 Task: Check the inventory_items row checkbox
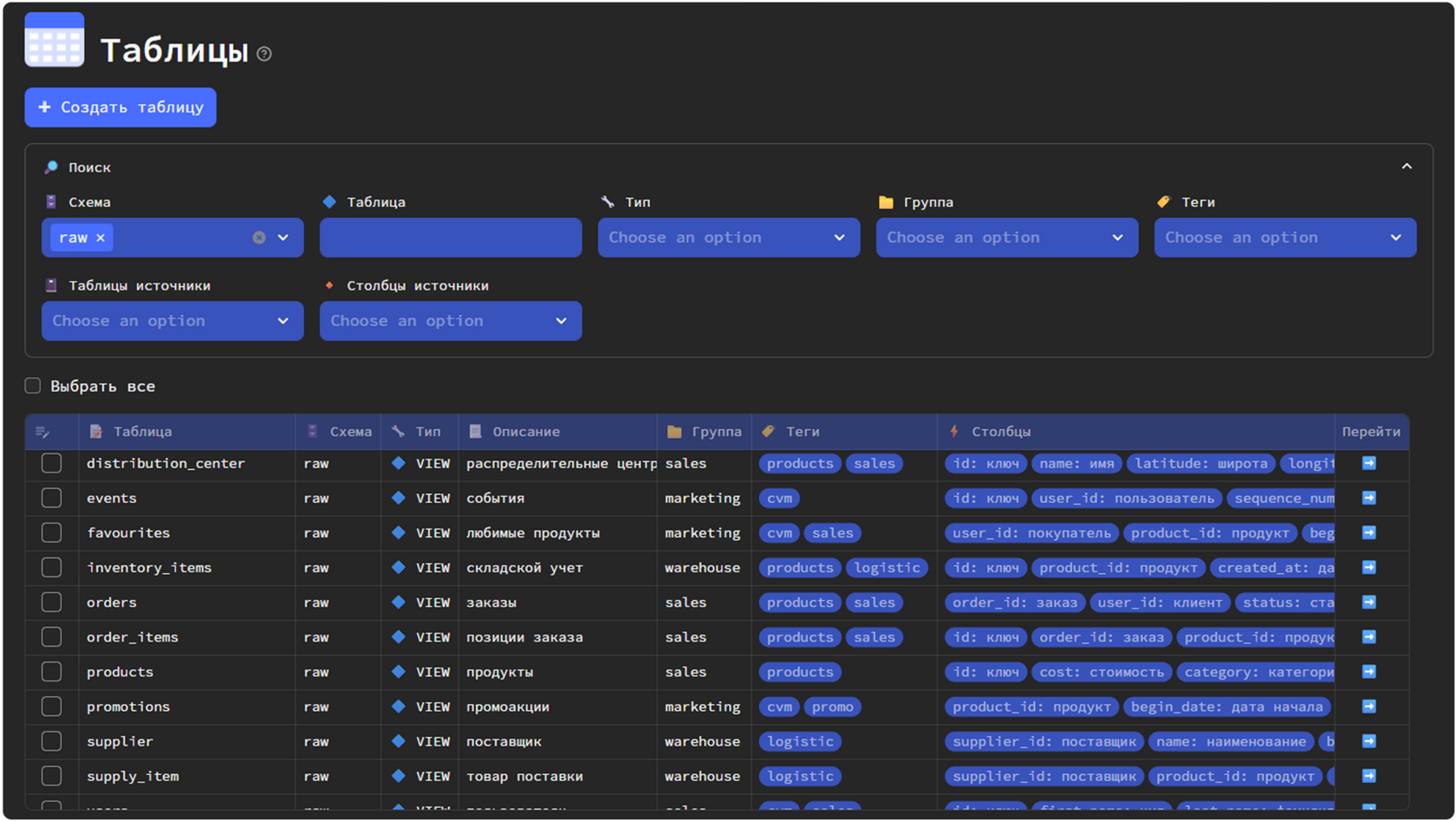tap(52, 568)
